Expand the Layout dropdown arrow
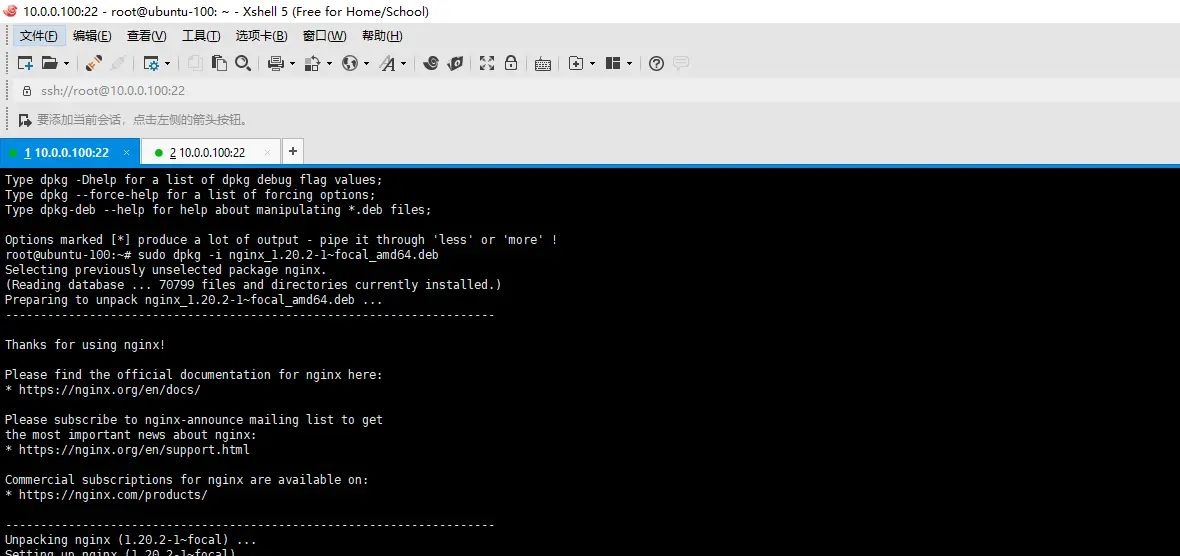 coord(629,64)
